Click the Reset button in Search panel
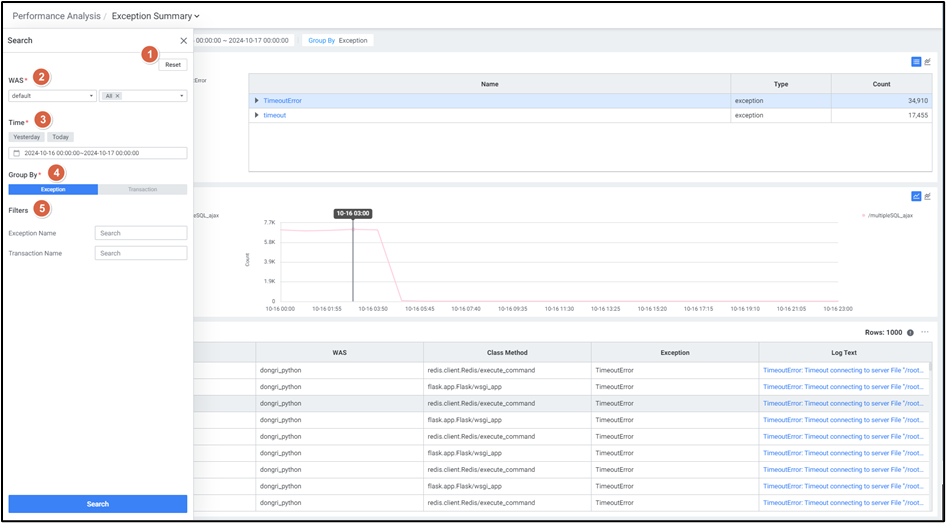This screenshot has height=523, width=946. 173,64
